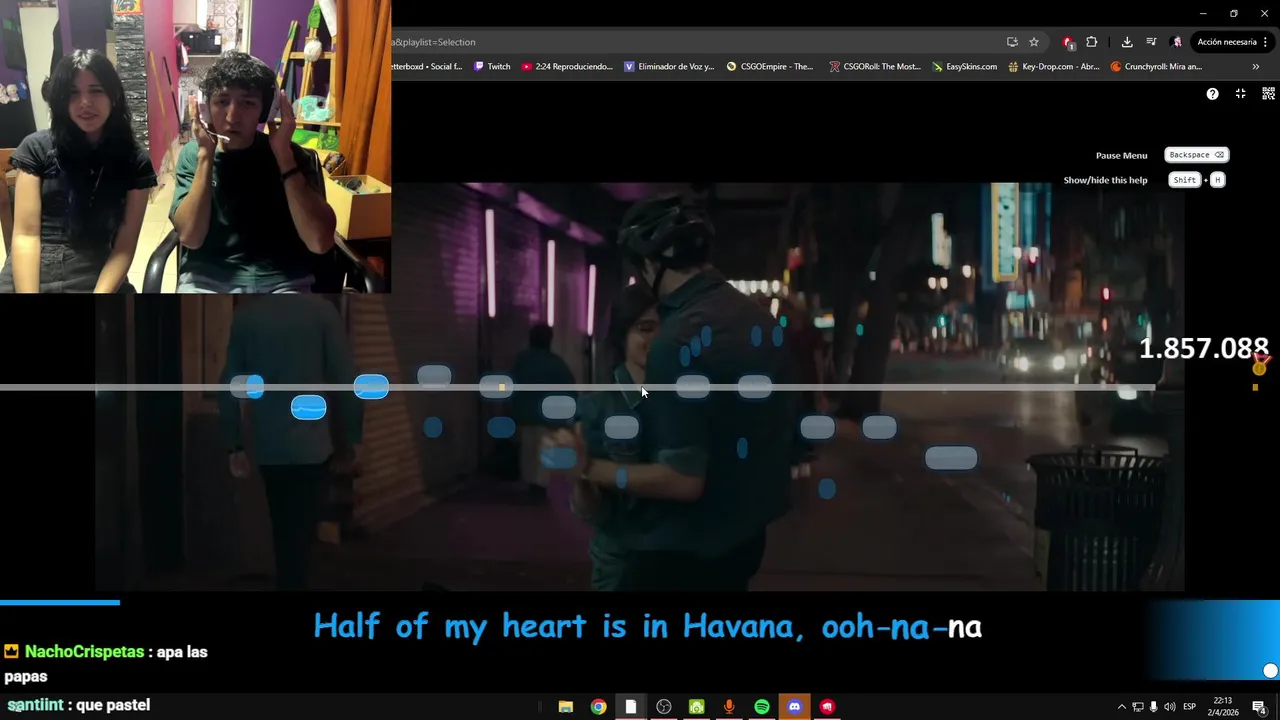The width and height of the screenshot is (1280, 720).
Task: Click the H key hint for show/hide help
Action: (1217, 180)
